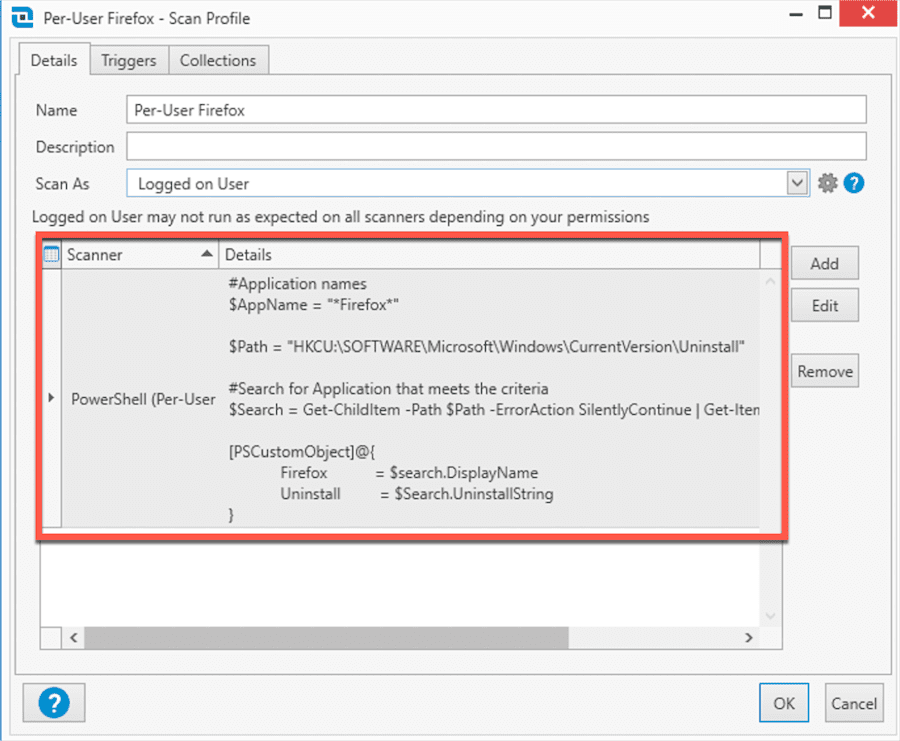Click into the Description input field
The width and height of the screenshot is (900, 741).
point(496,146)
